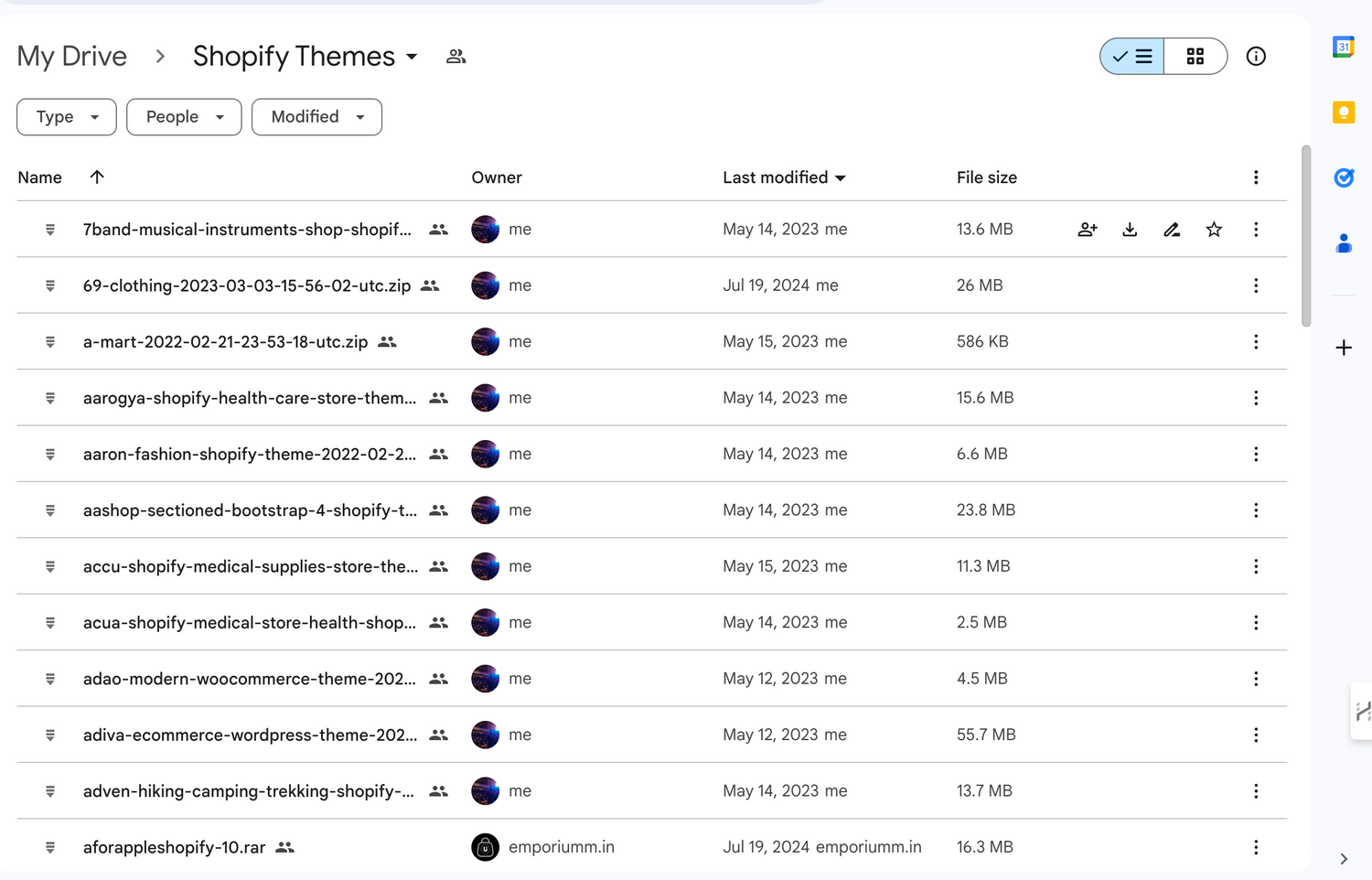Click the 55.7 MB file size cell
1372x880 pixels.
pos(986,735)
